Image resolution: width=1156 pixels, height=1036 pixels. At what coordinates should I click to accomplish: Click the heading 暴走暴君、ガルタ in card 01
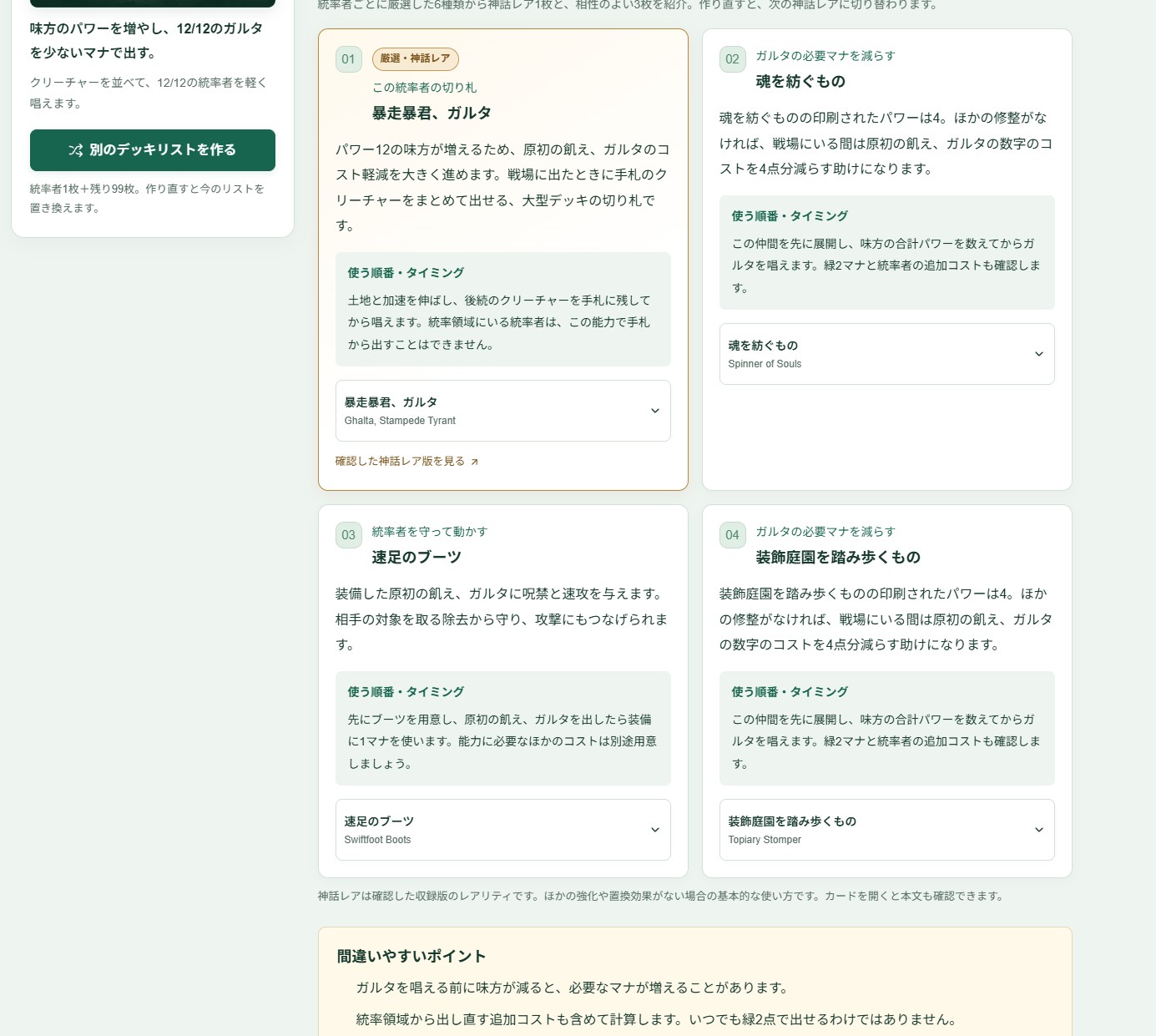tap(432, 113)
